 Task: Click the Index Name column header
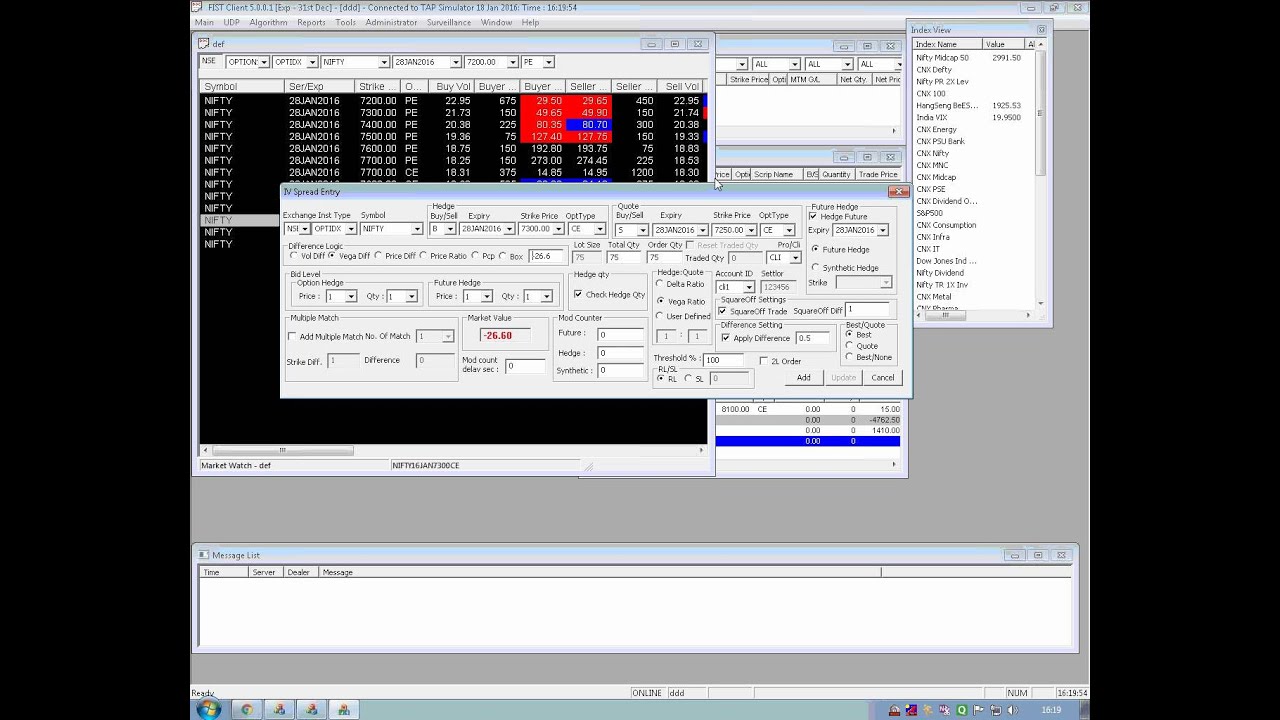click(947, 44)
